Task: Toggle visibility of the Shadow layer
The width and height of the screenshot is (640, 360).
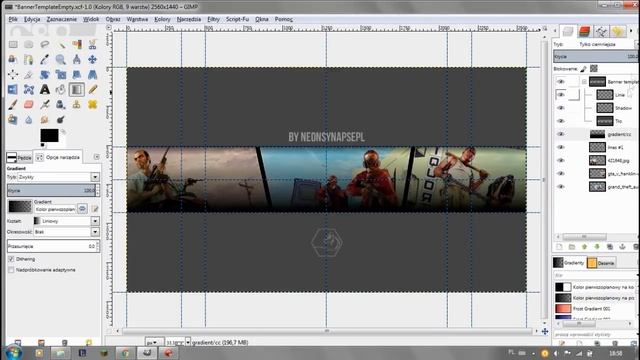Action: coord(561,108)
